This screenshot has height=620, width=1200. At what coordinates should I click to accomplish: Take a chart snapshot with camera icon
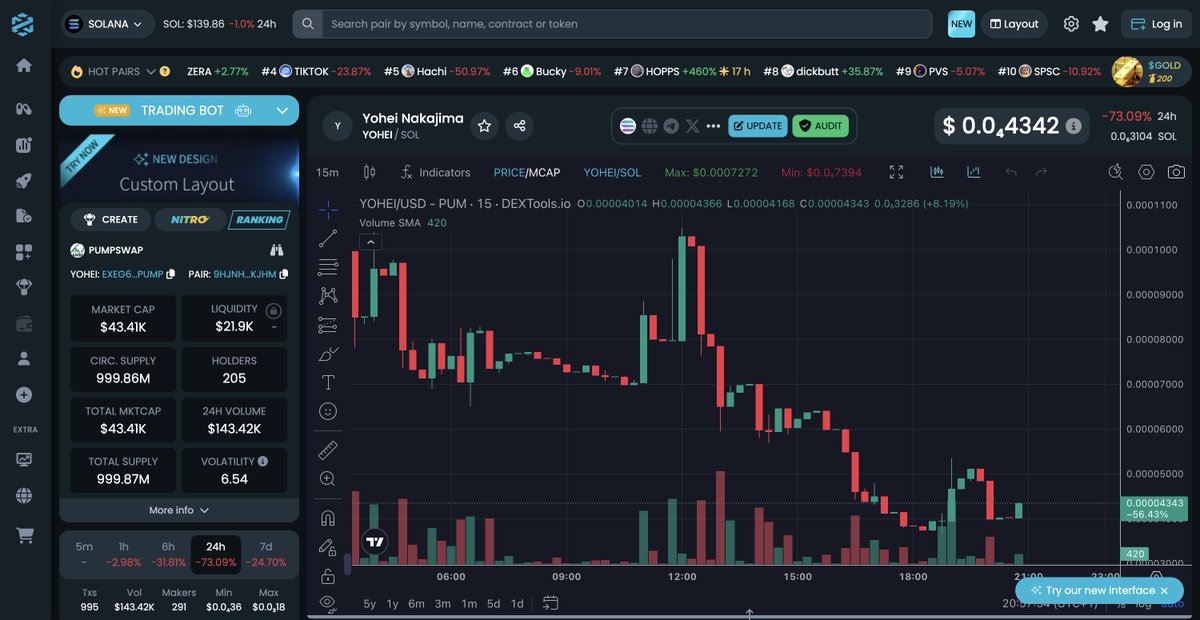1177,172
